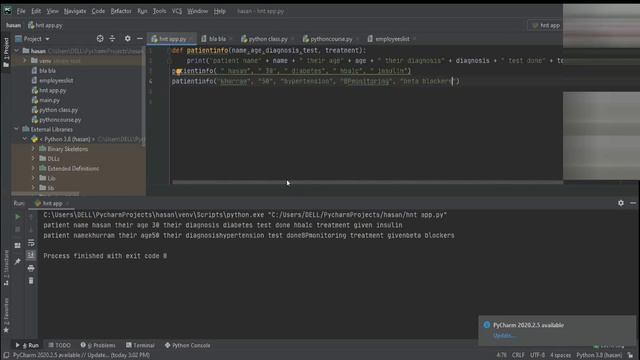Open the Tools menu

tap(159, 11)
